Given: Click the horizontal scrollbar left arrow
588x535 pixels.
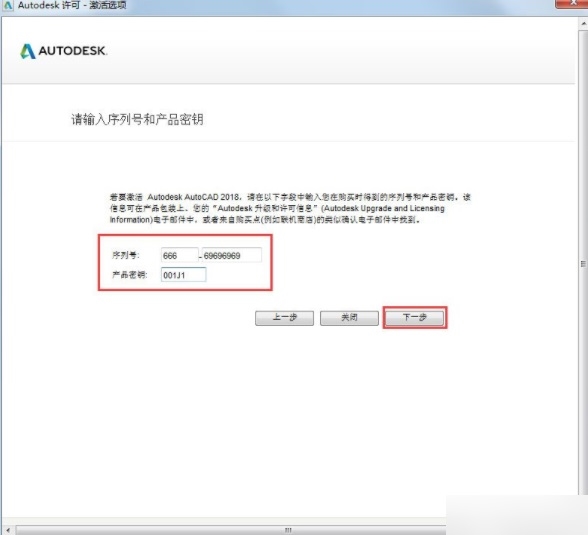Looking at the screenshot, I should [x=8, y=530].
